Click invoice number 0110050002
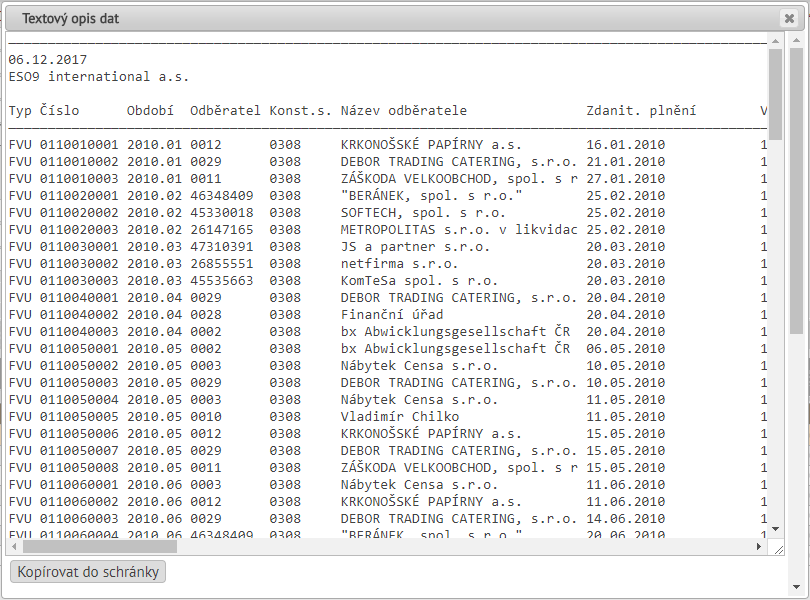Screen dimensions: 810x600 [x=79, y=366]
